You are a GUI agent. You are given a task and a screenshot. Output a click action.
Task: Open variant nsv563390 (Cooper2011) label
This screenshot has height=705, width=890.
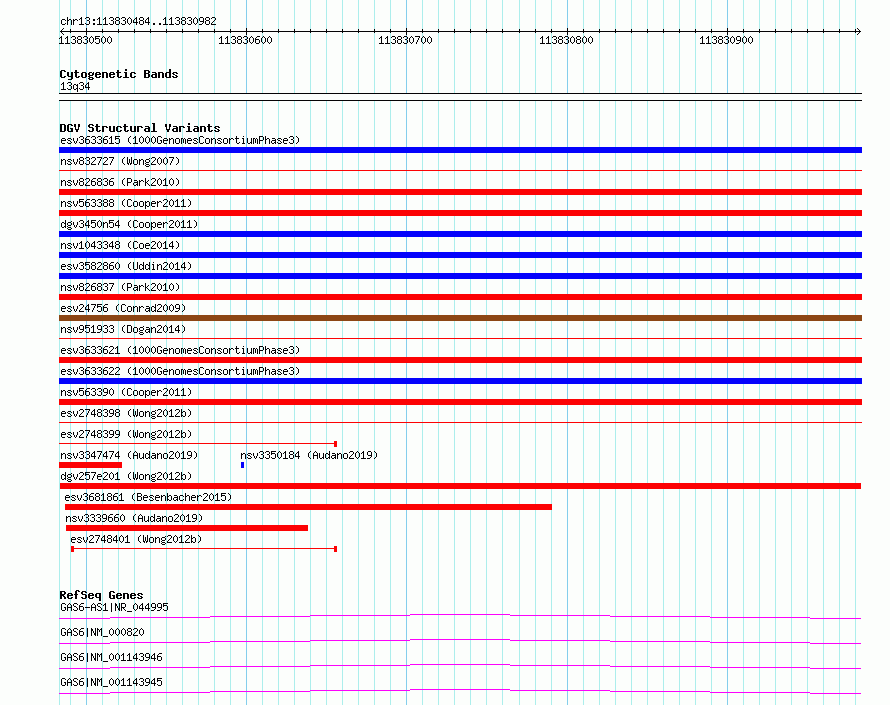tap(126, 392)
